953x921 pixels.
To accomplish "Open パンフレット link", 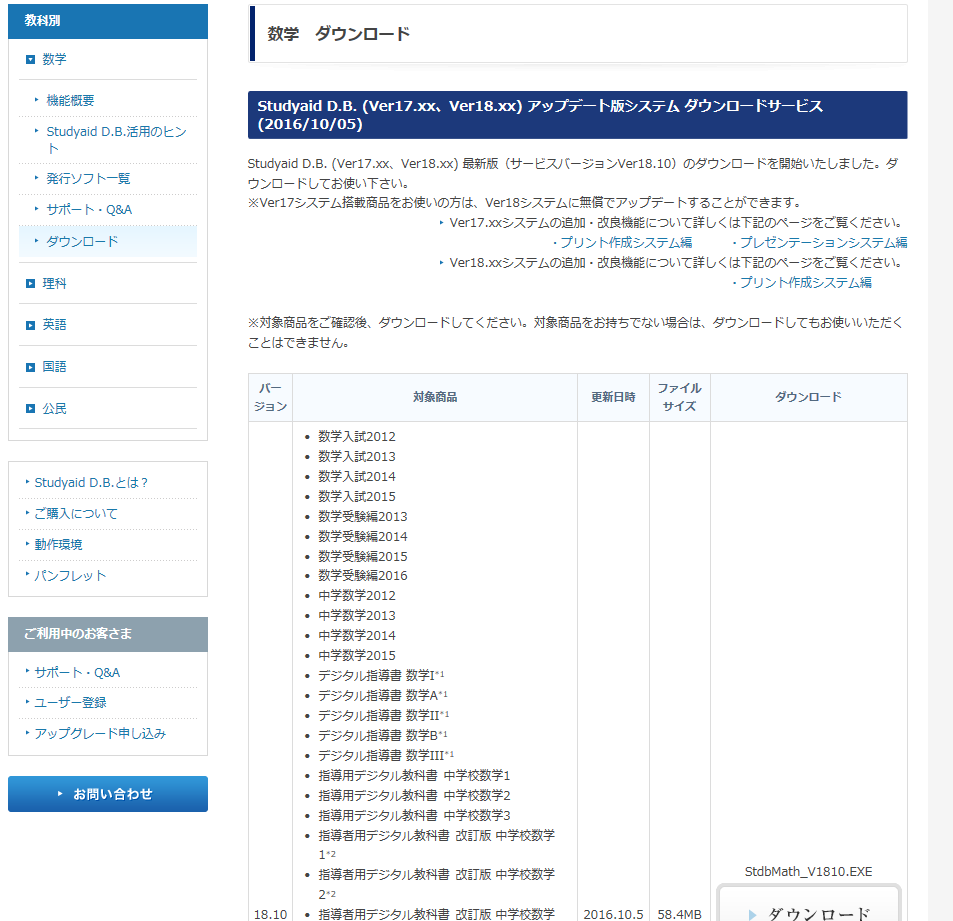I will 70,576.
